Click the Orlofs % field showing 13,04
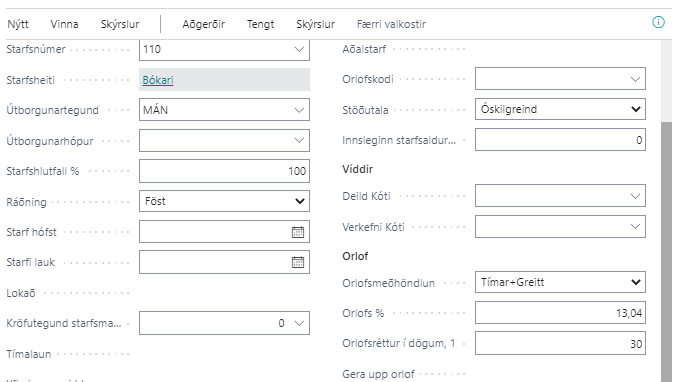Viewport: 677px width, 382px height. click(x=560, y=313)
